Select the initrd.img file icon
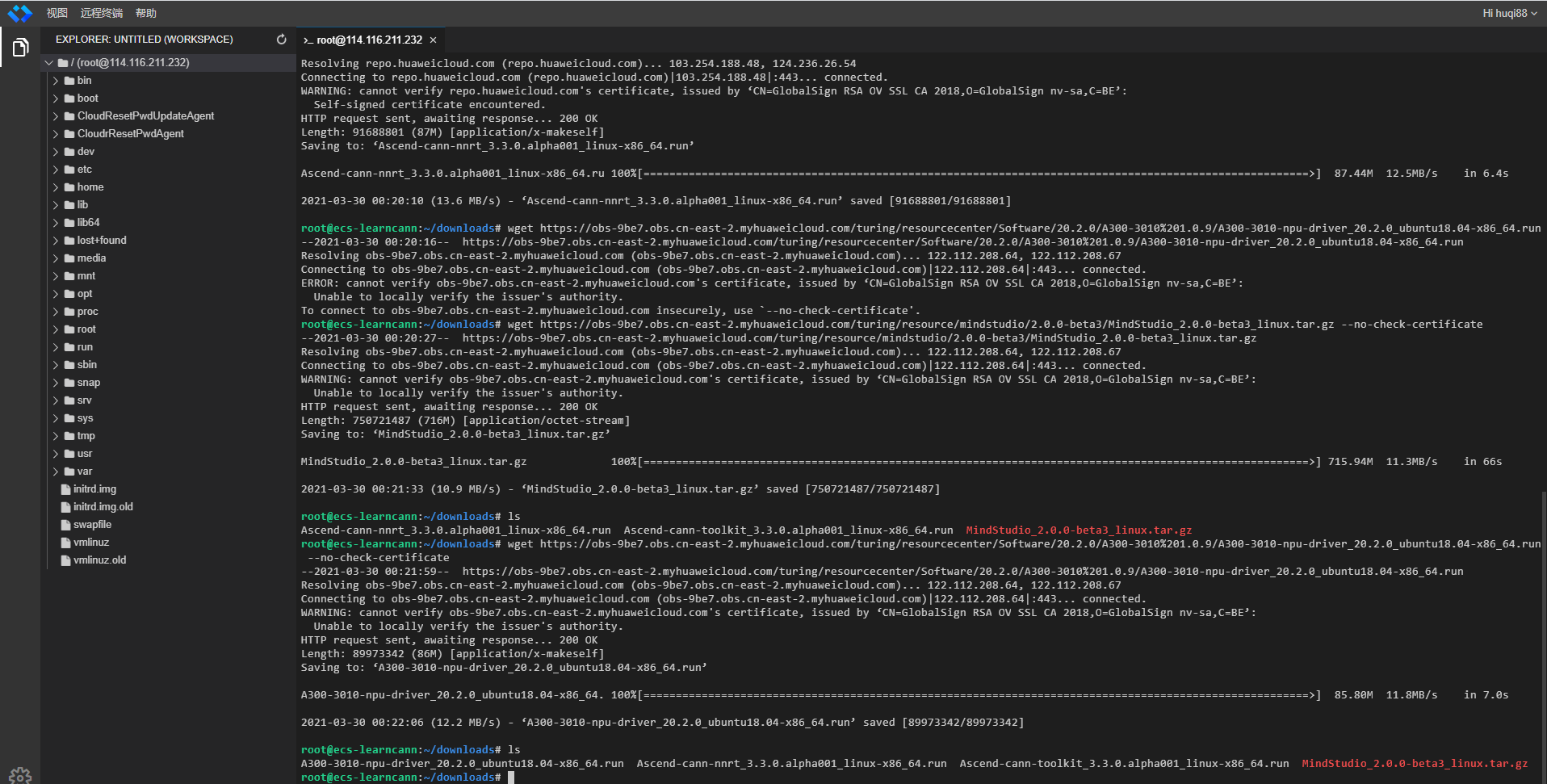Viewport: 1547px width, 784px height. [65, 489]
